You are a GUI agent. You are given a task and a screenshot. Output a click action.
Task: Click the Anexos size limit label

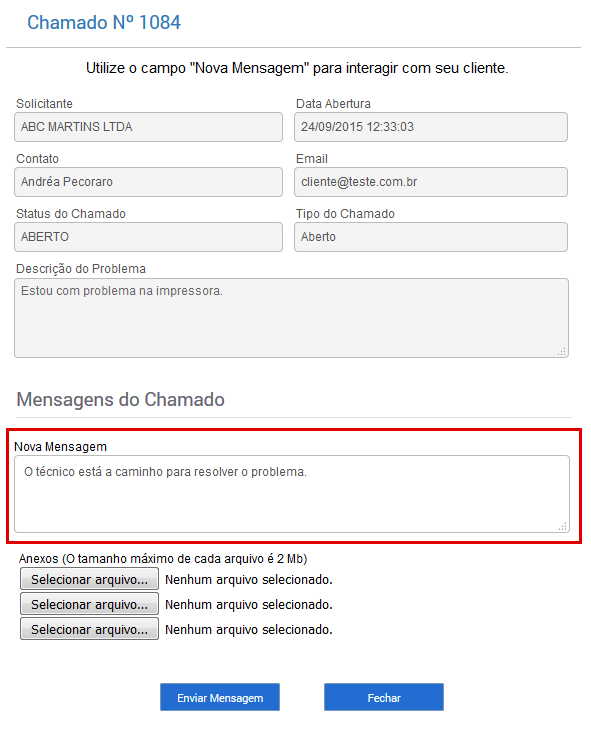[x=163, y=558]
